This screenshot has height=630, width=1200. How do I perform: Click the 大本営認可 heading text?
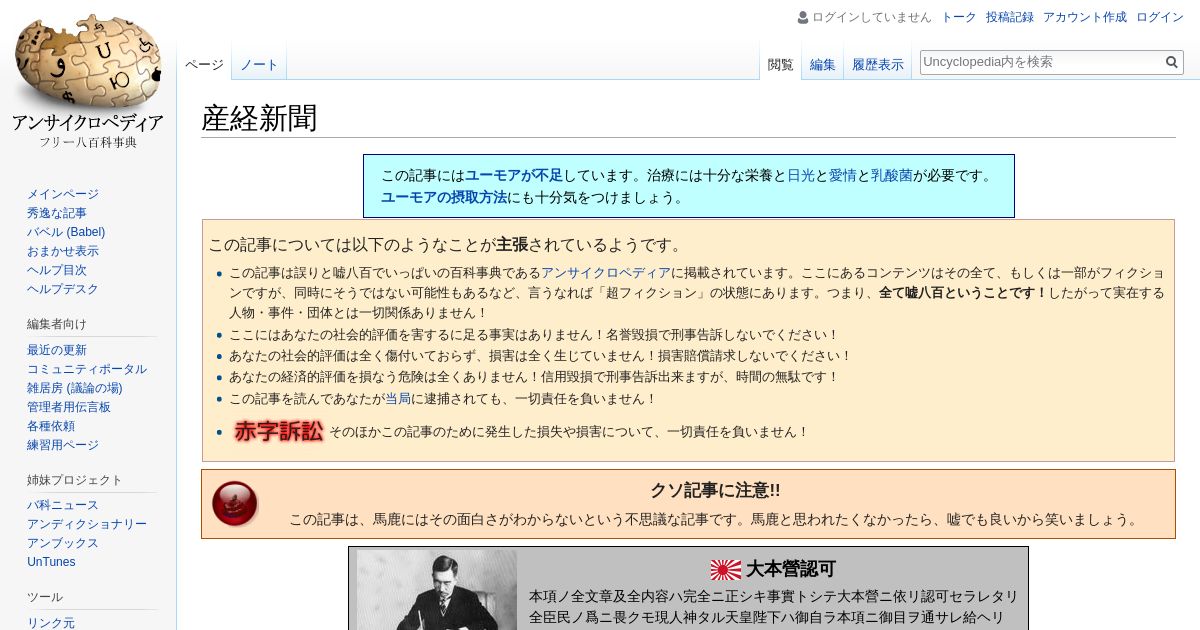[x=790, y=570]
